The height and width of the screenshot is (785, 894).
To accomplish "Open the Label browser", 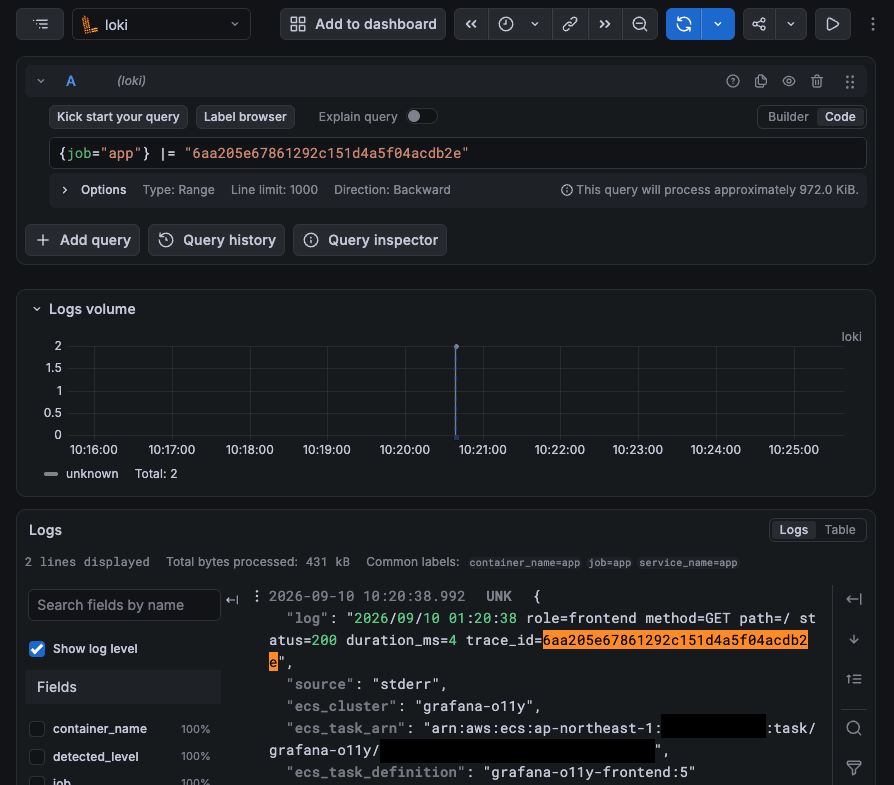I will (245, 117).
